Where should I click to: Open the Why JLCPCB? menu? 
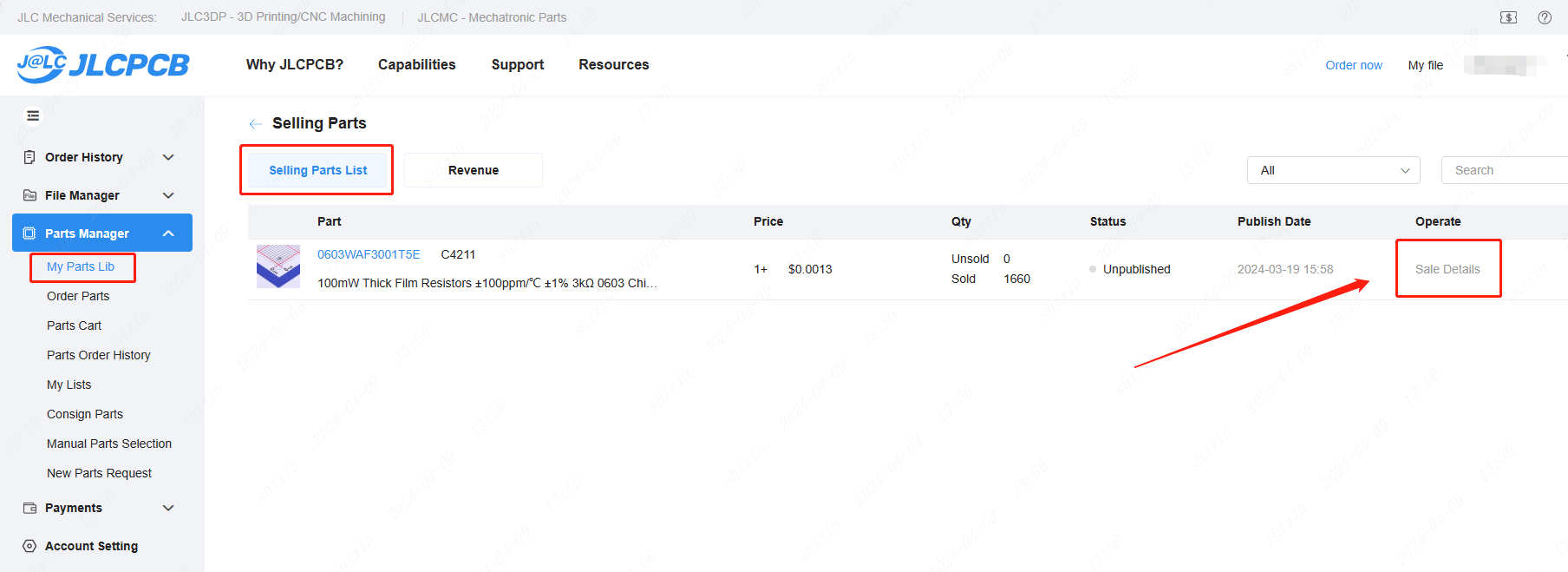[x=295, y=64]
